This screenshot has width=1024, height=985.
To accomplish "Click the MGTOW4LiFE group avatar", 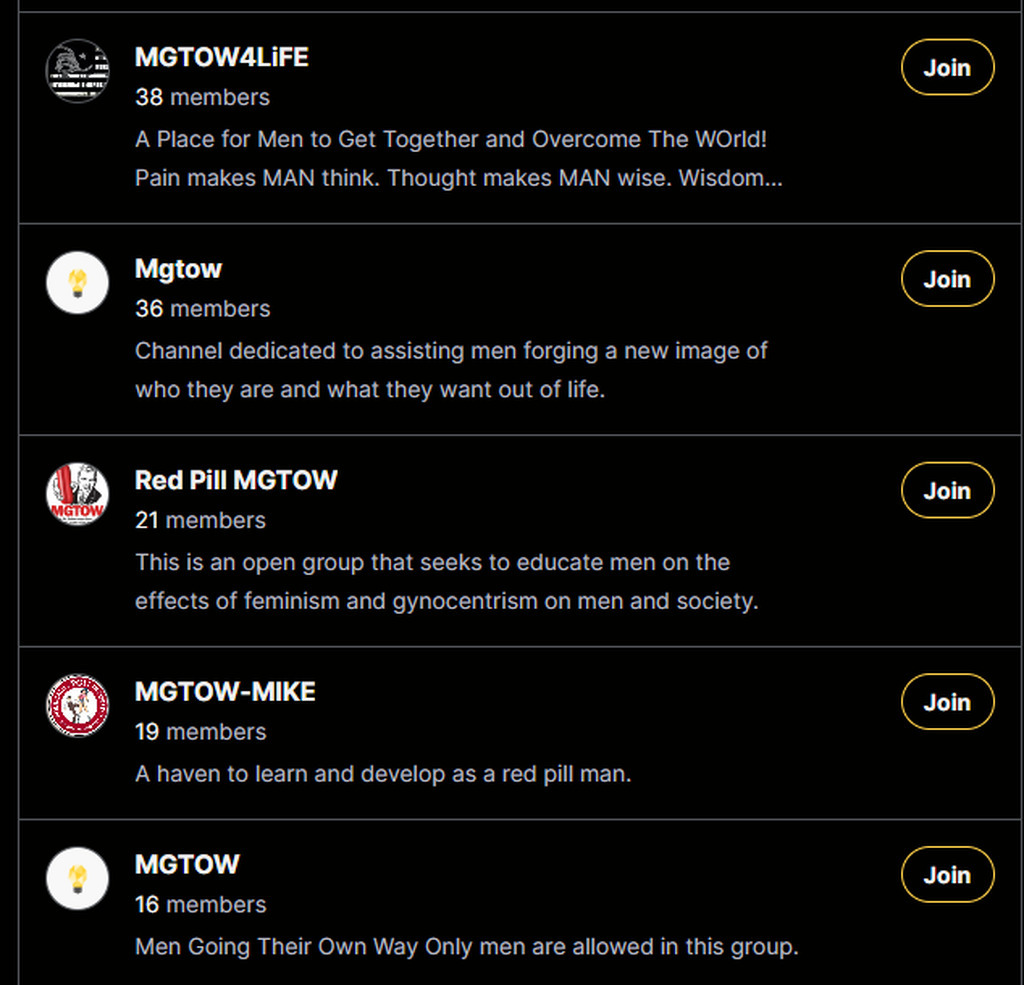I will point(78,70).
